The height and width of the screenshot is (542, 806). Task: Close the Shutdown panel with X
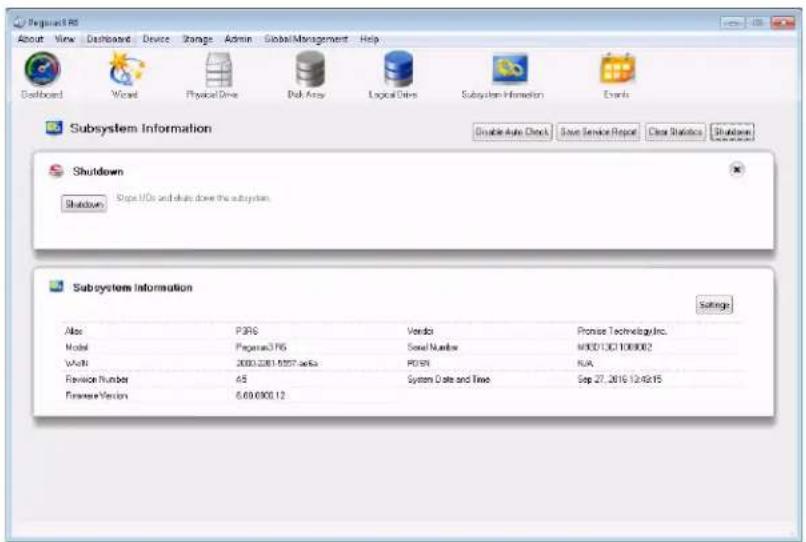[737, 169]
